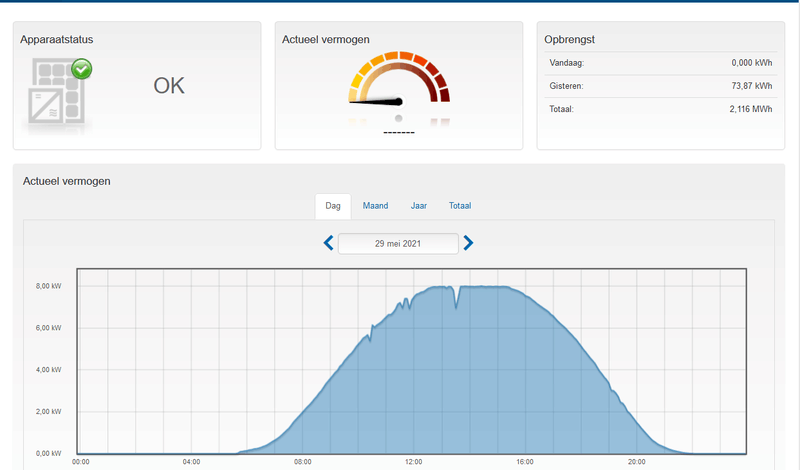
Task: Click the 0,000 kWh value
Action: click(x=752, y=63)
